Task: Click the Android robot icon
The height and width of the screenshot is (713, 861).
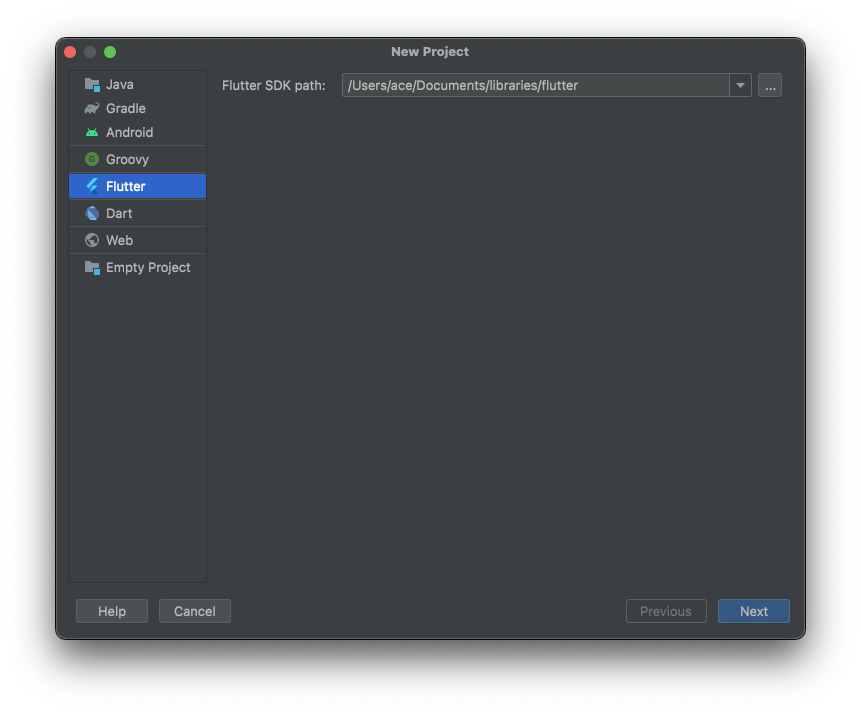Action: [x=92, y=132]
